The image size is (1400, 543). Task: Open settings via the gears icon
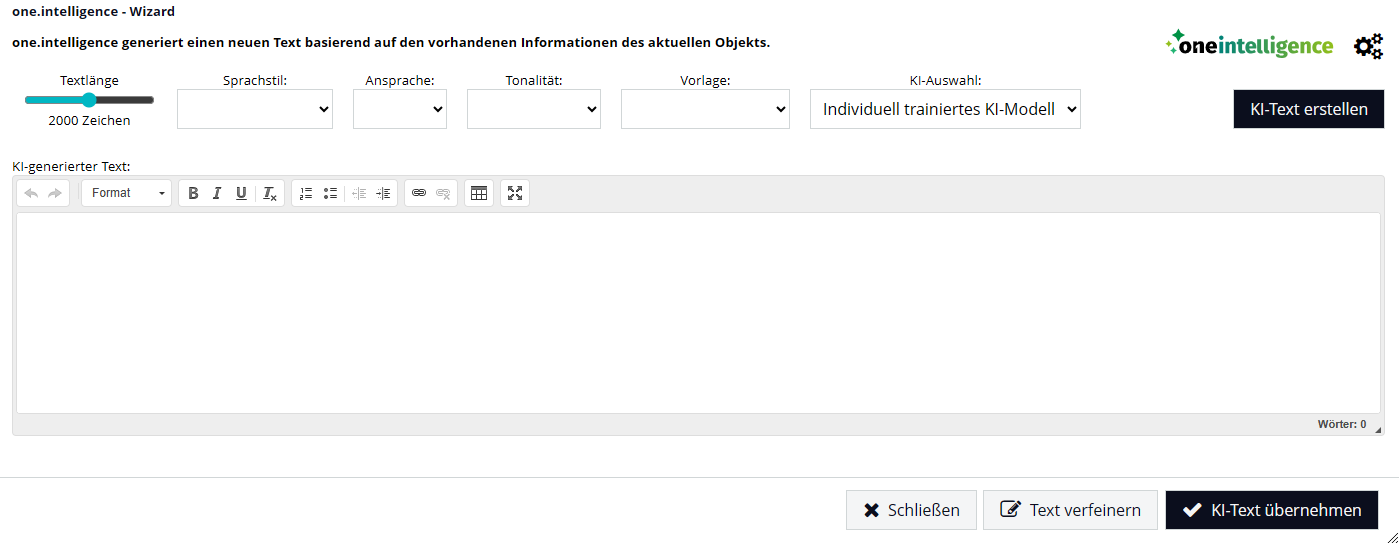[x=1368, y=46]
